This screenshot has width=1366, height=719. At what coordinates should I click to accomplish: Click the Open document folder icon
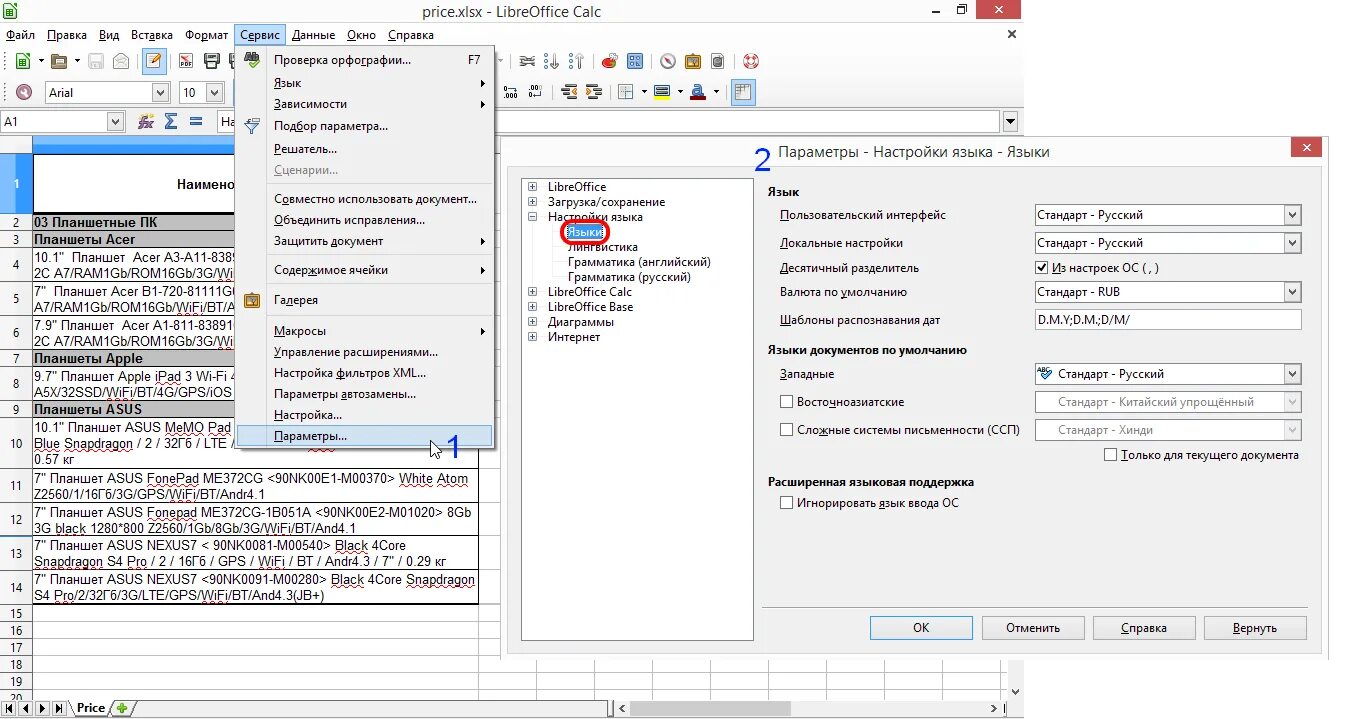click(x=59, y=61)
